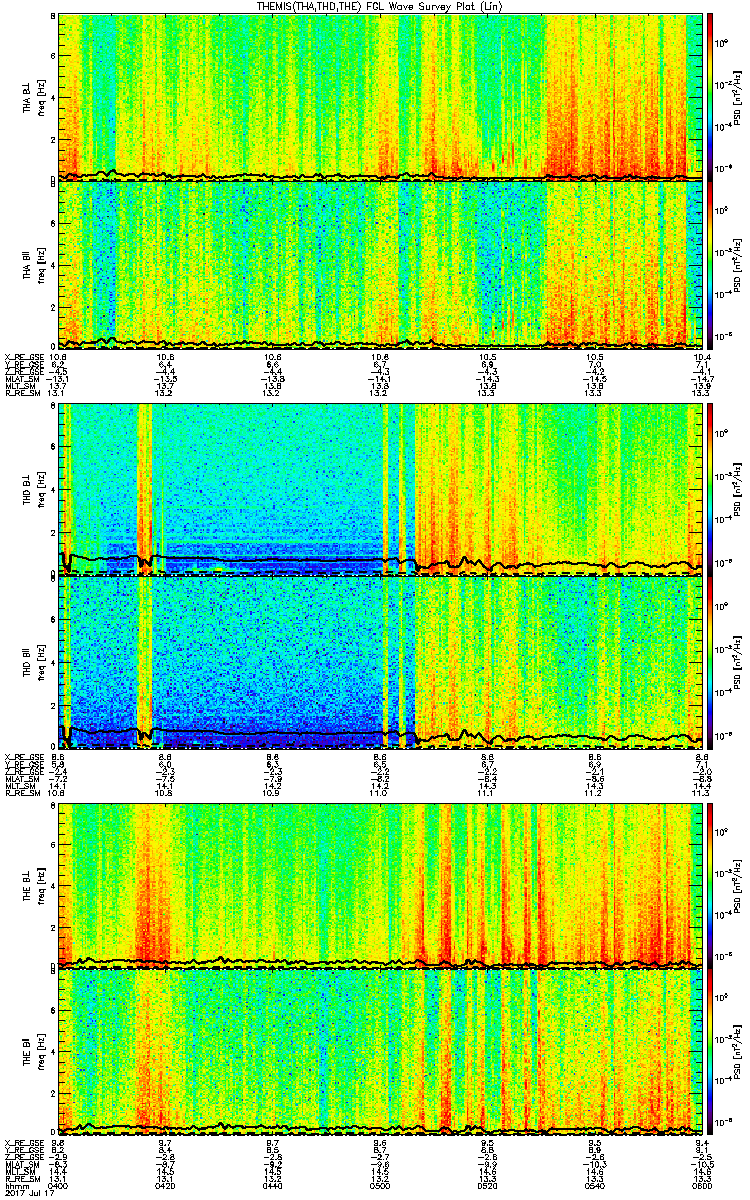750x1200 pixels.
Task: Click the THA B-perpendicular PSD color bar
Action: pyautogui.click(x=710, y=96)
